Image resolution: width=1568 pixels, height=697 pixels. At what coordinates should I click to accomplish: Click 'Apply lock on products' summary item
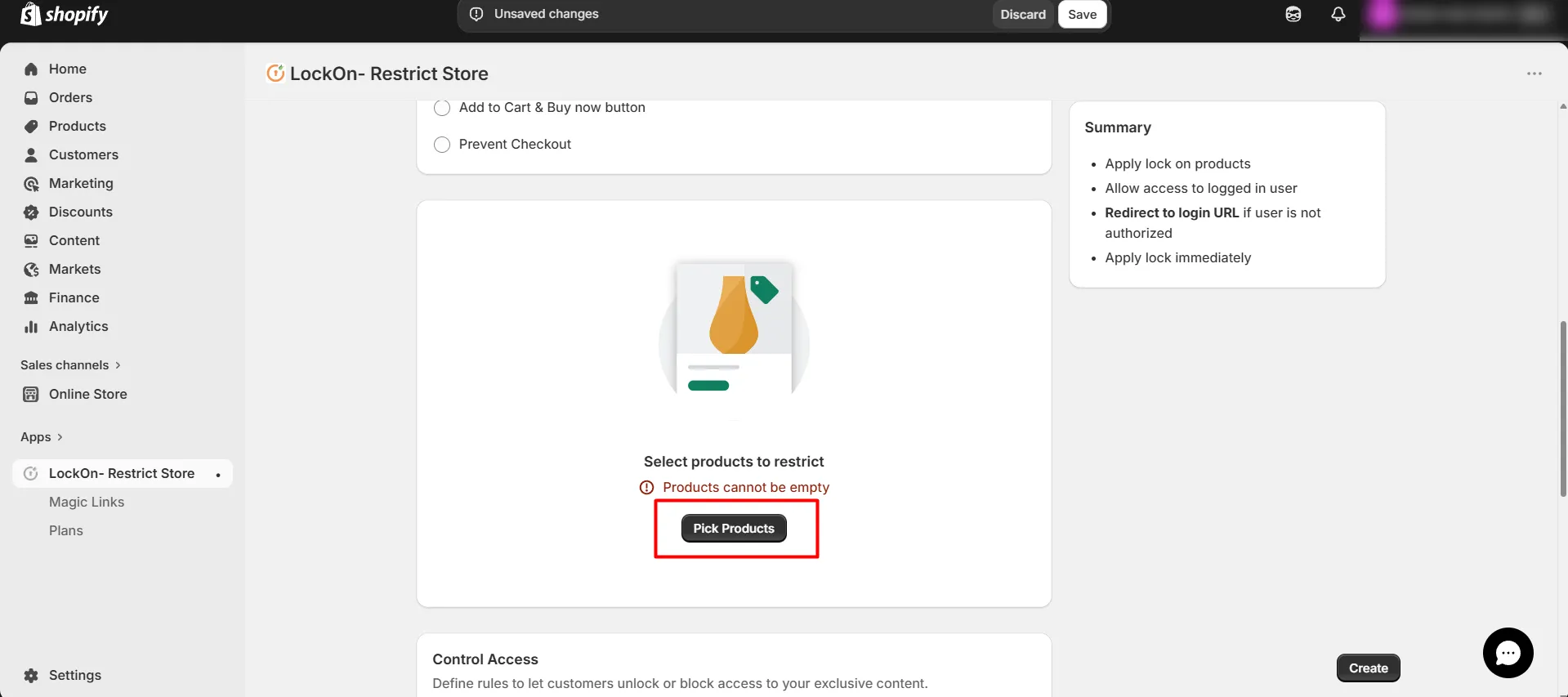pyautogui.click(x=1177, y=164)
